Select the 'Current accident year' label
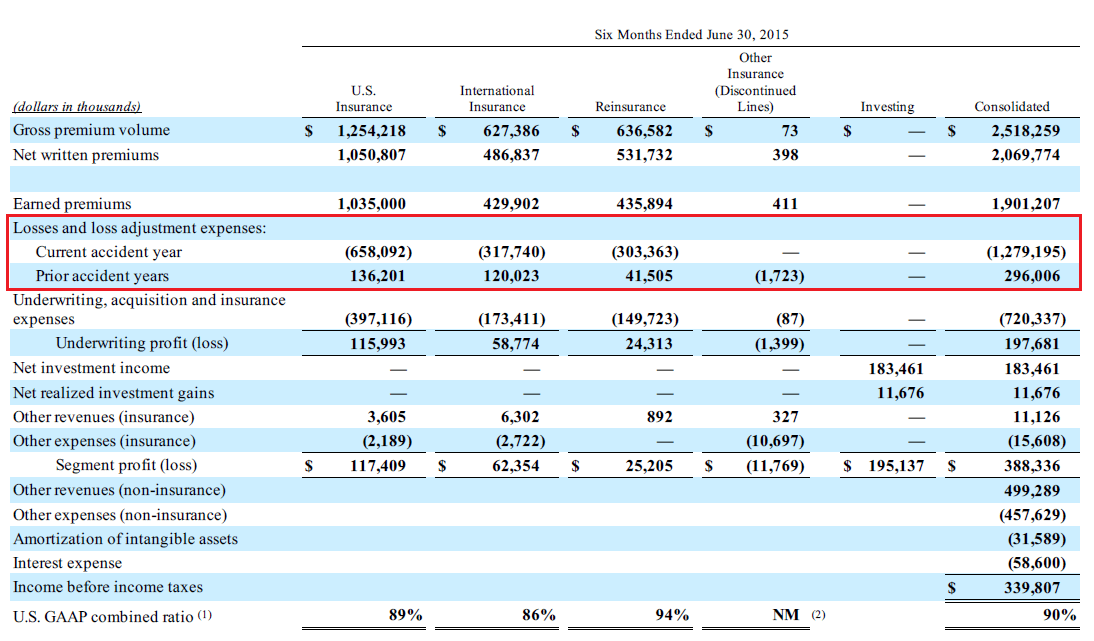This screenshot has height=641, width=1094. pyautogui.click(x=109, y=252)
